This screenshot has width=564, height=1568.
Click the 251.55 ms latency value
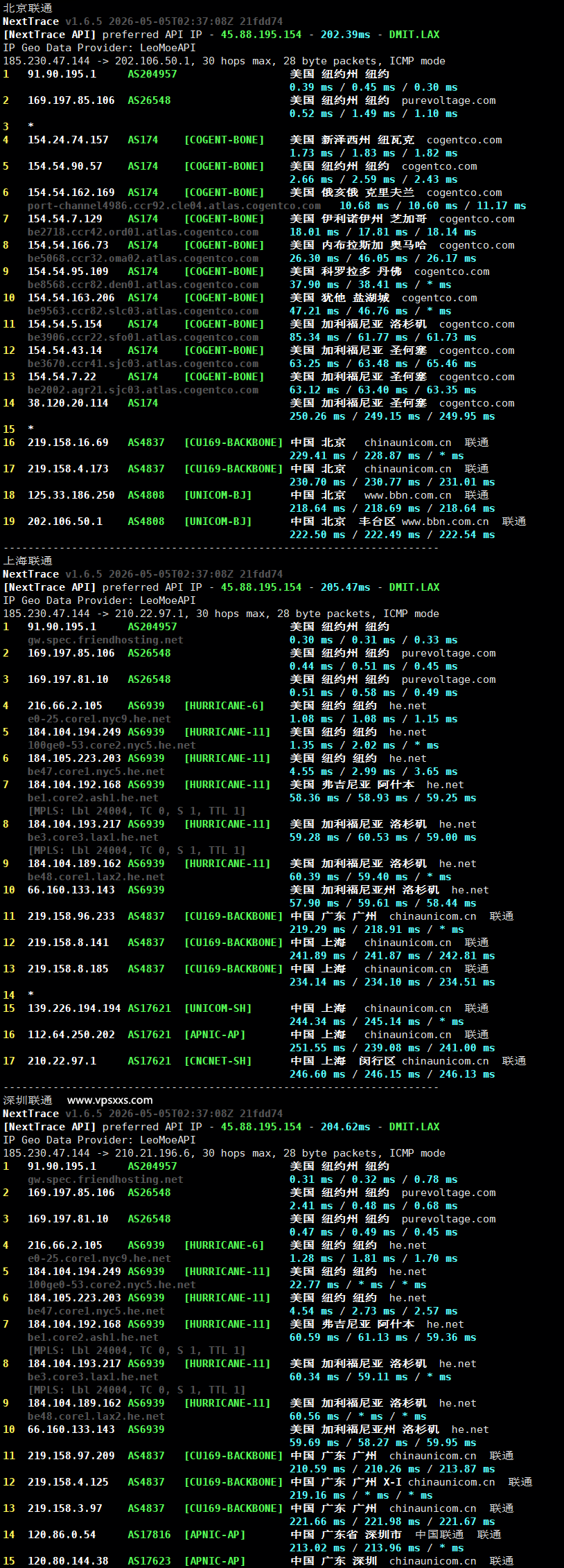[x=317, y=1048]
